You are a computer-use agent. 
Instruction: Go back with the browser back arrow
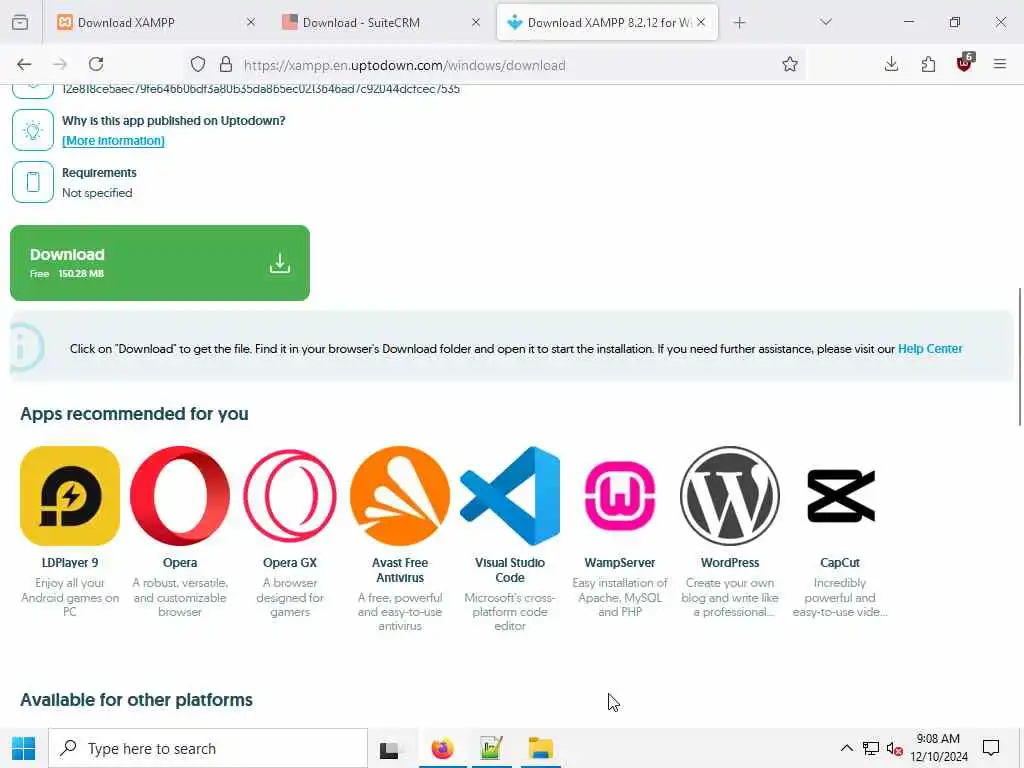[x=24, y=64]
